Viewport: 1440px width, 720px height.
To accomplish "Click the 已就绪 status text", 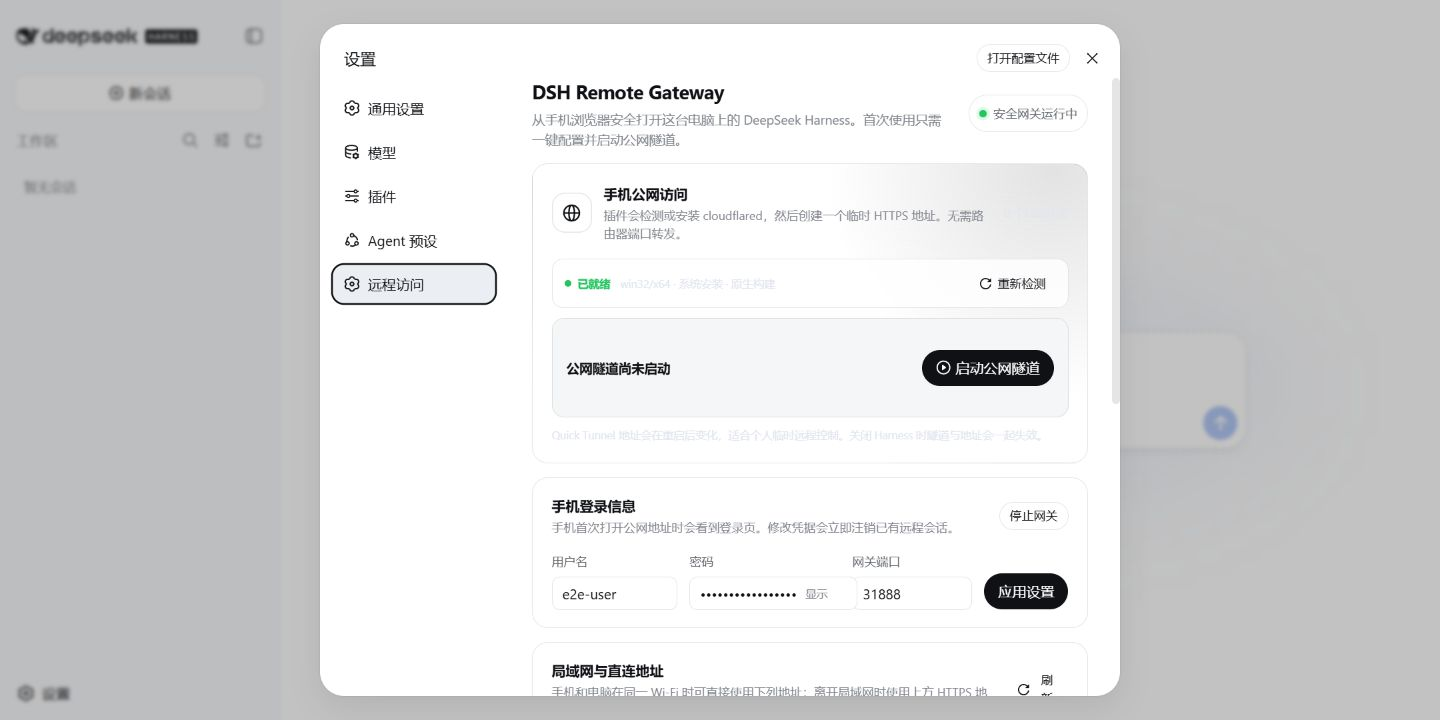I will coord(594,284).
